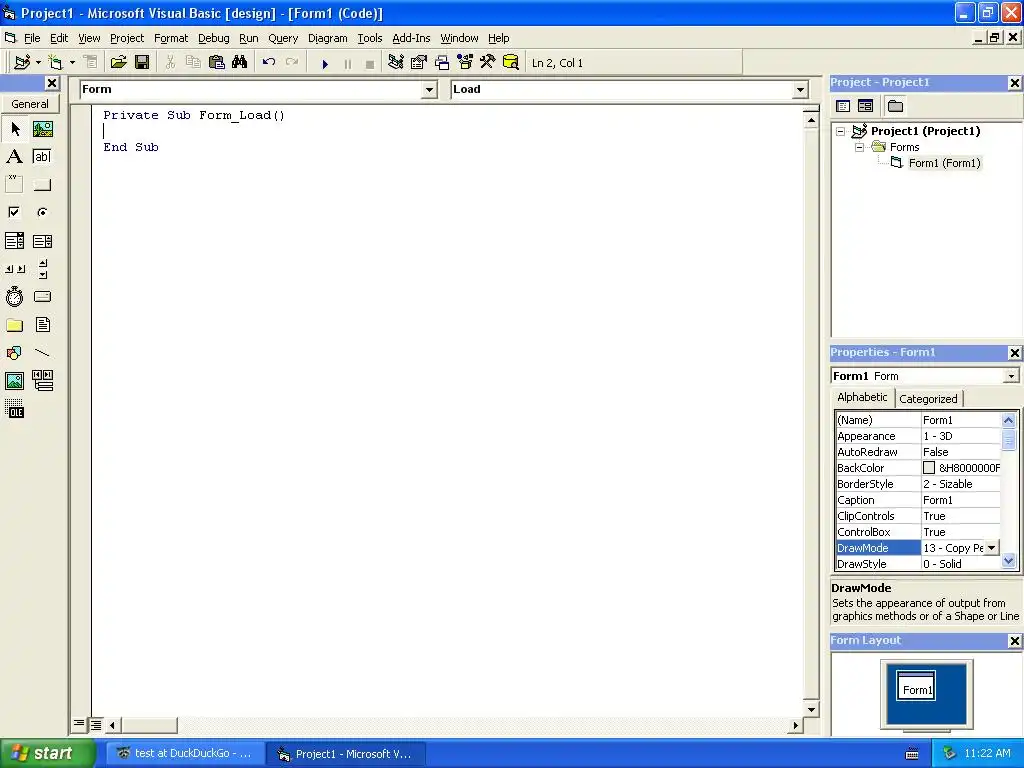This screenshot has height=768, width=1024.
Task: Open the Data View Window icon
Action: click(511, 63)
